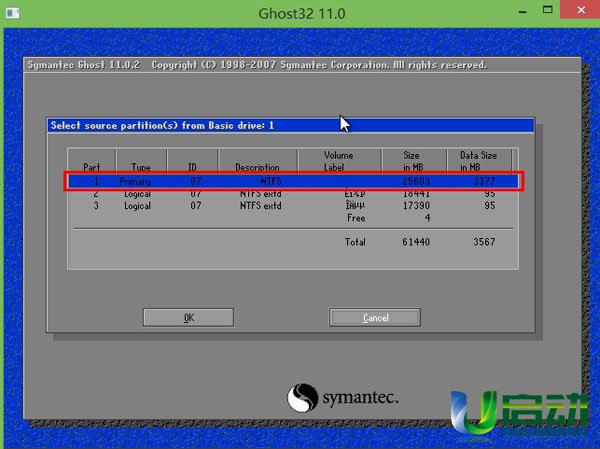Maximize the Ghost32 11.0 window

[x=548, y=10]
